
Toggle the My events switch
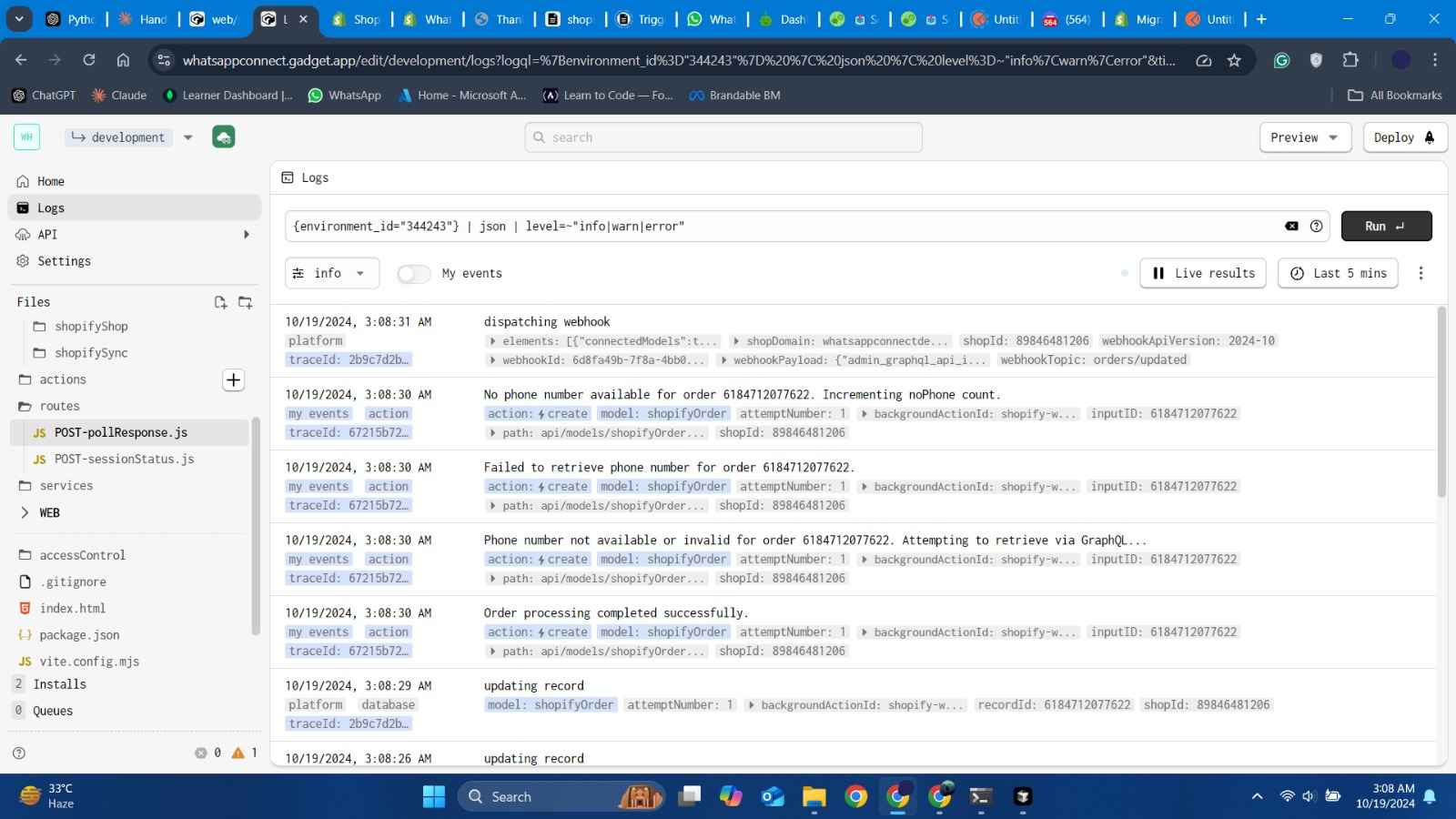[x=413, y=273]
